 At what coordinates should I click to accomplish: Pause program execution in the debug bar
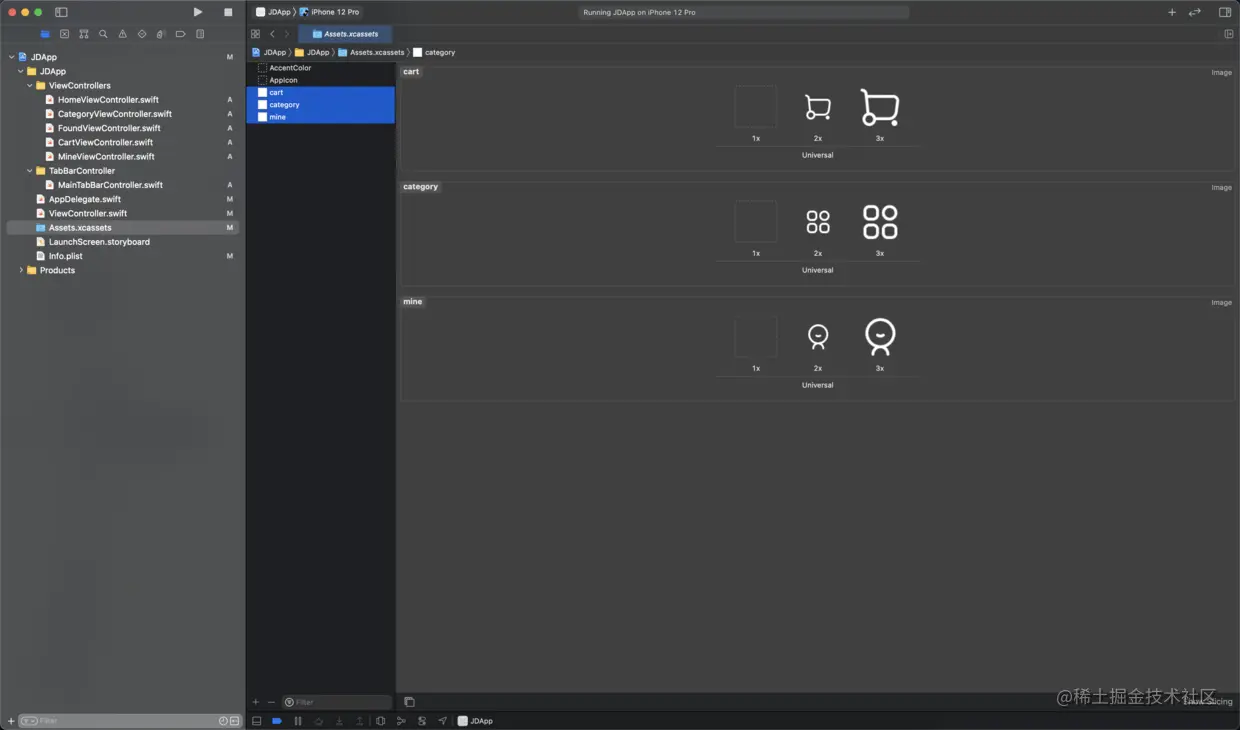(298, 721)
